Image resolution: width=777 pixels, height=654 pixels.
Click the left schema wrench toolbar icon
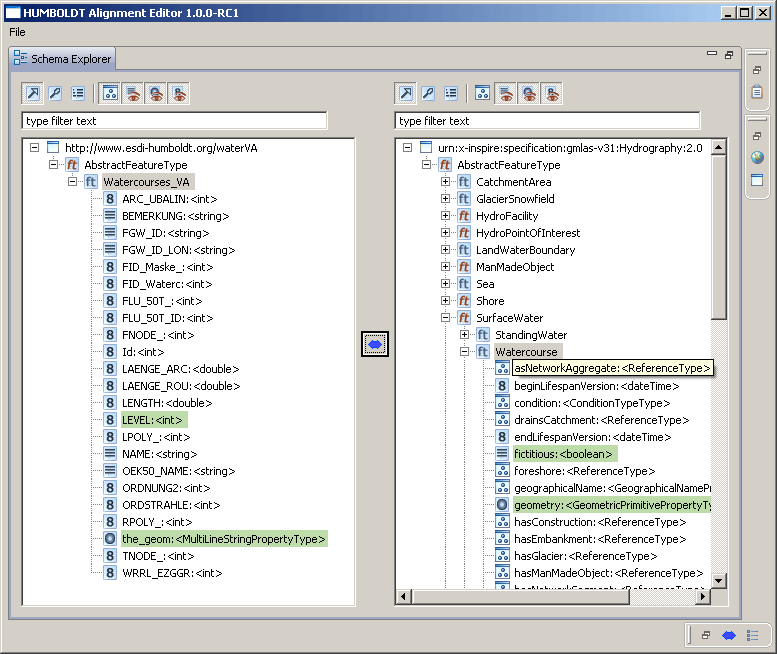[55, 93]
